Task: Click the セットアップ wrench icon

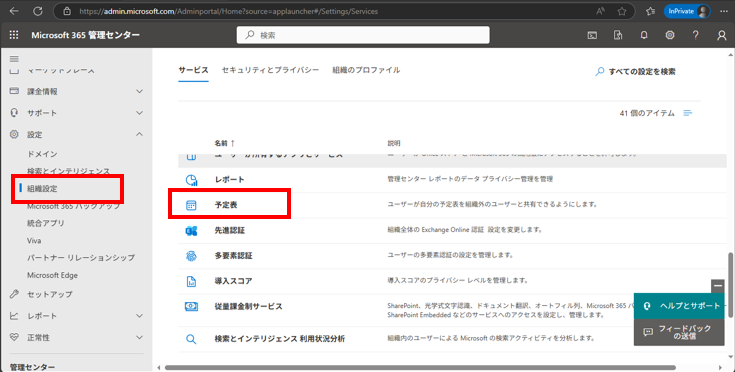Action: (14, 294)
